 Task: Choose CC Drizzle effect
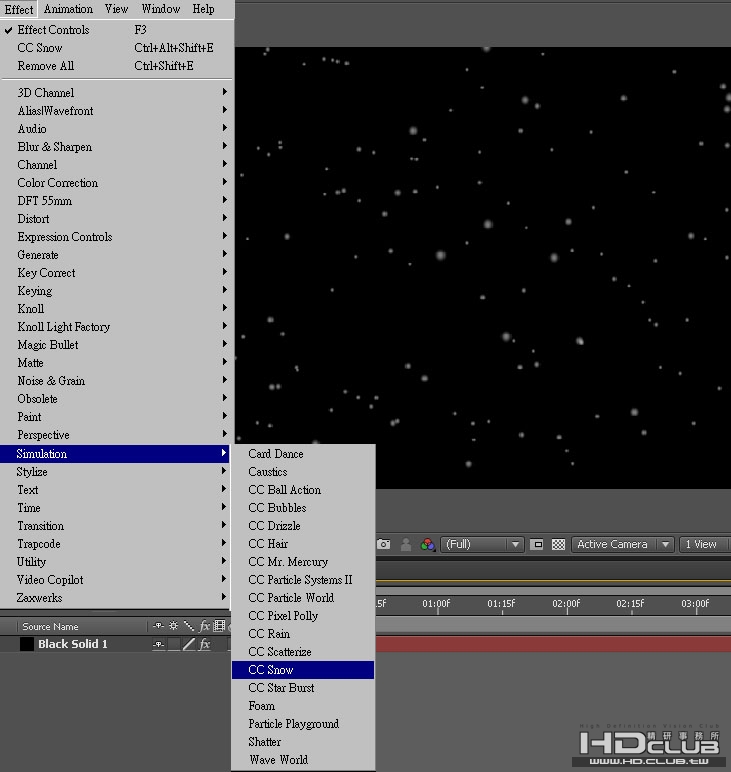click(303, 526)
